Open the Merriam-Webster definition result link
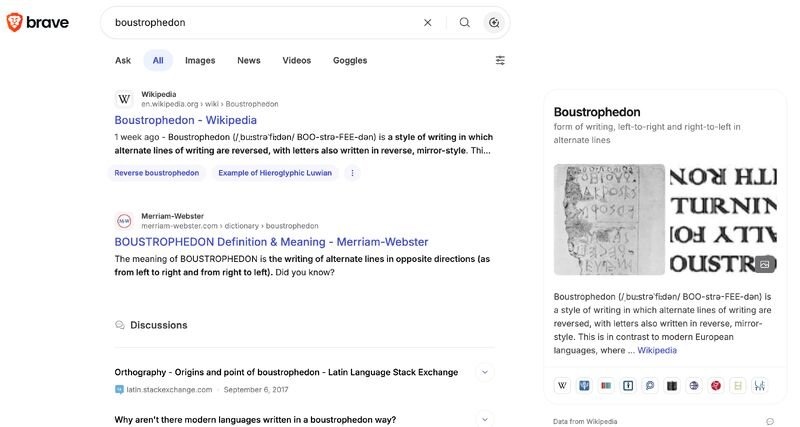The width and height of the screenshot is (800, 427). pos(271,242)
